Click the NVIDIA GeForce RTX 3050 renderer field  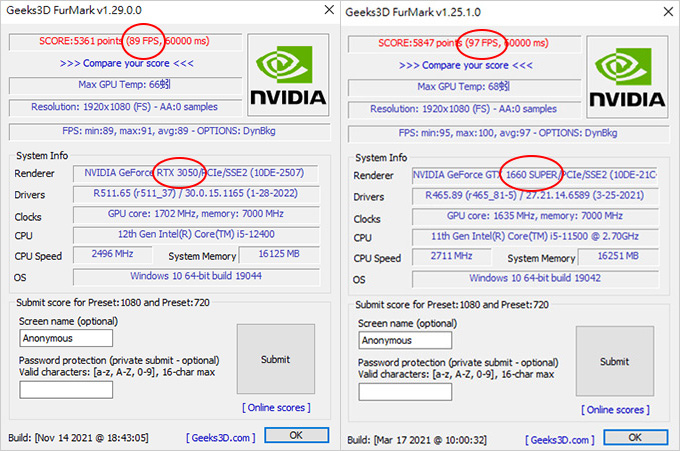coord(195,173)
